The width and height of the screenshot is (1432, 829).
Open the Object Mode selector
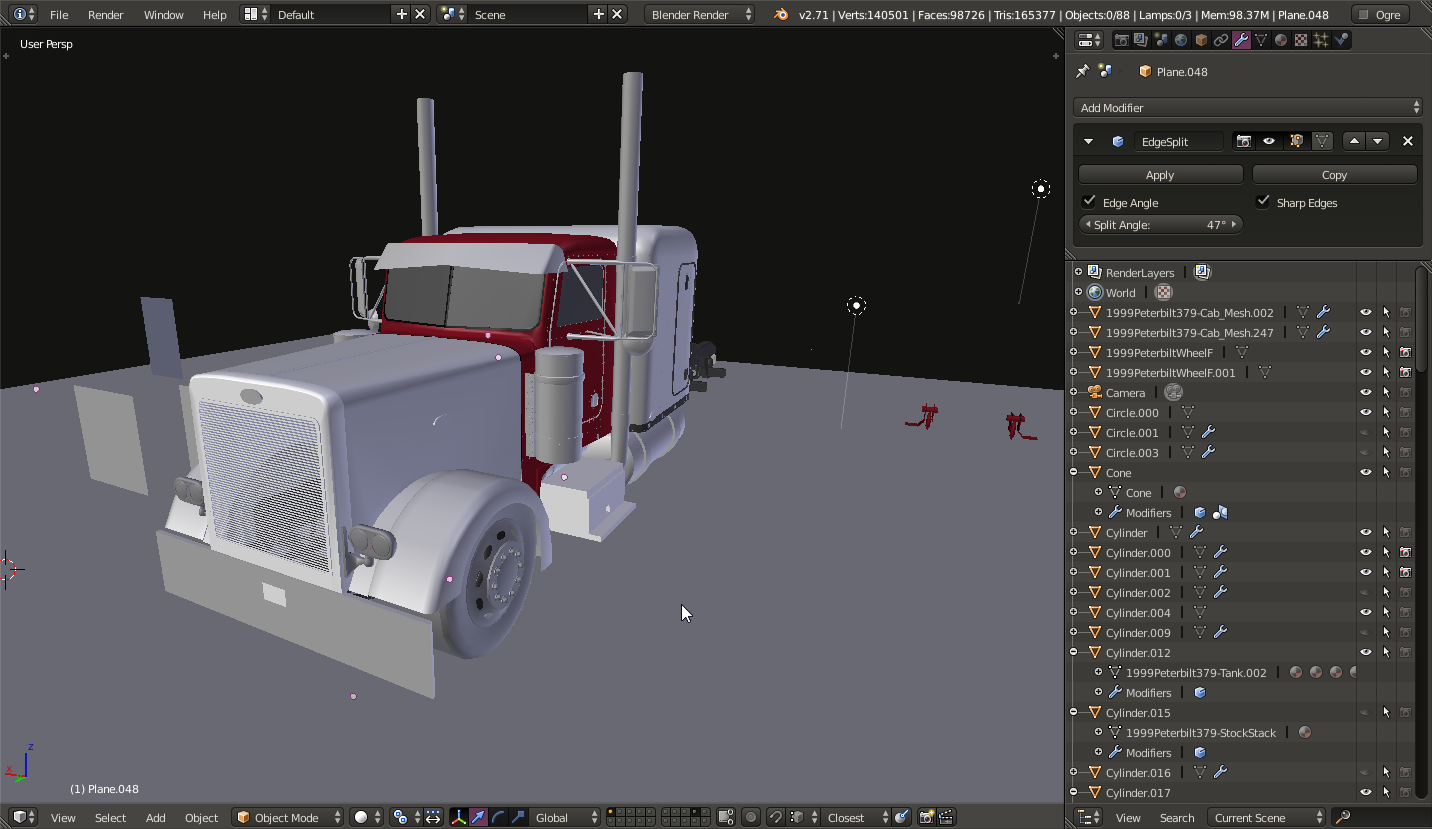[x=288, y=817]
